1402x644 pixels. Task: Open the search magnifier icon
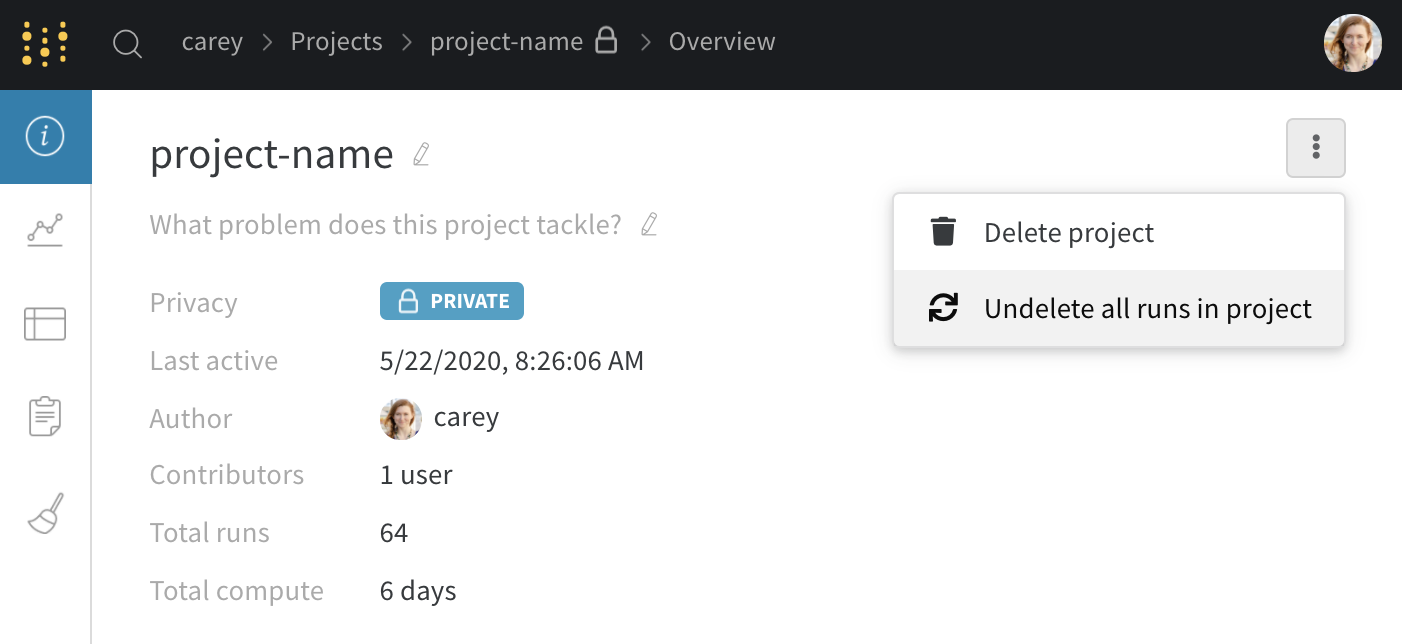(x=127, y=44)
